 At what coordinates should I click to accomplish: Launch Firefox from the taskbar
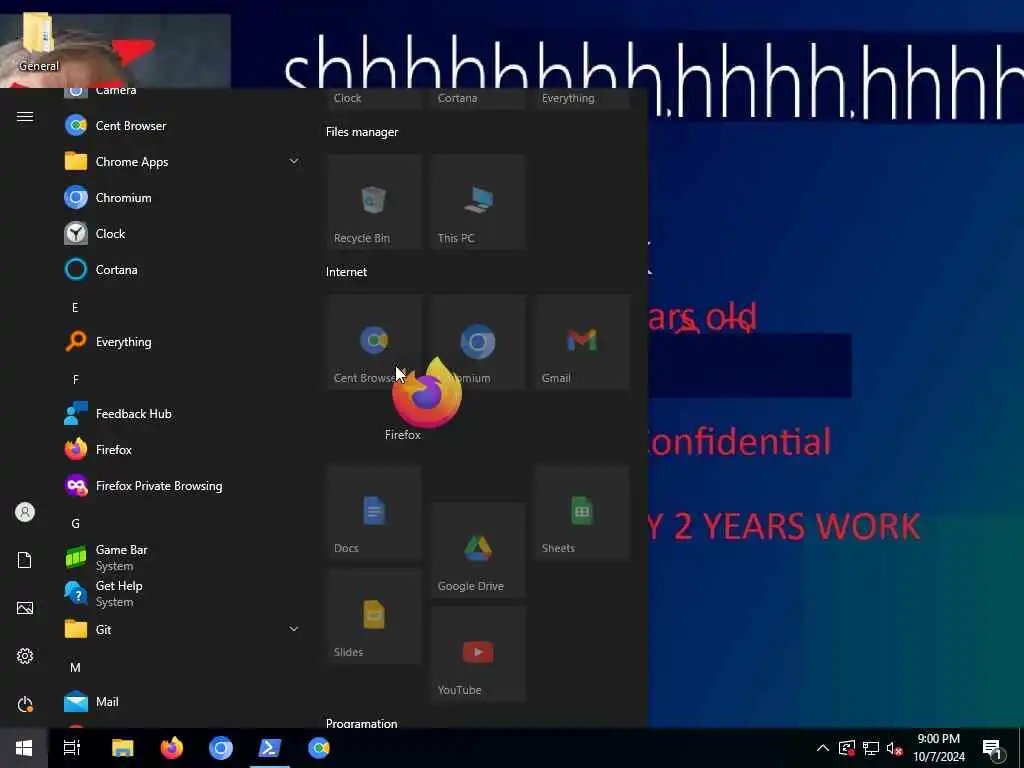point(172,748)
